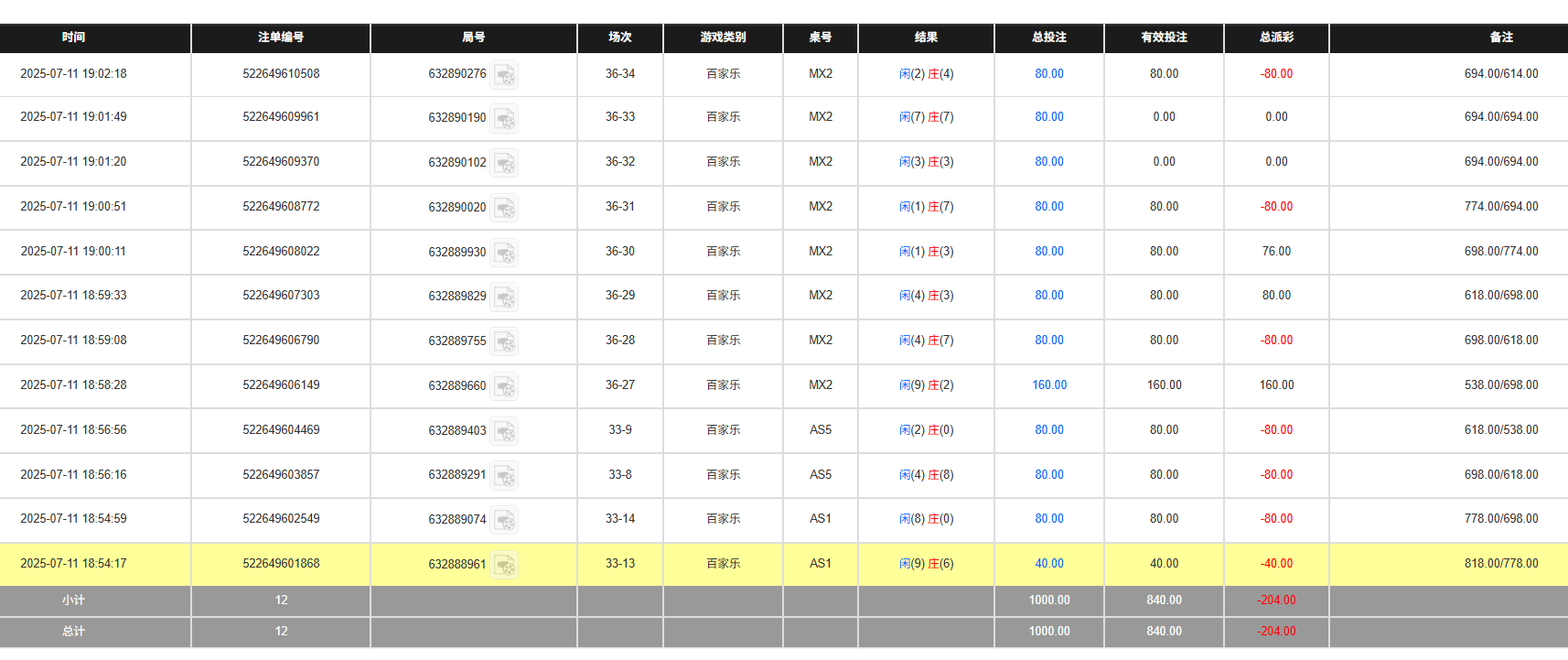Click the 备注 column header
The image size is (1568, 660).
(x=1501, y=38)
